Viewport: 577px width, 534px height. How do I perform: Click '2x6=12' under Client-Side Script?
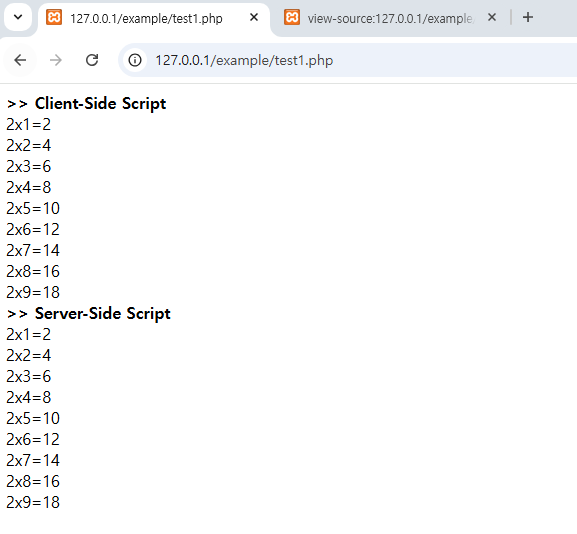(33, 229)
